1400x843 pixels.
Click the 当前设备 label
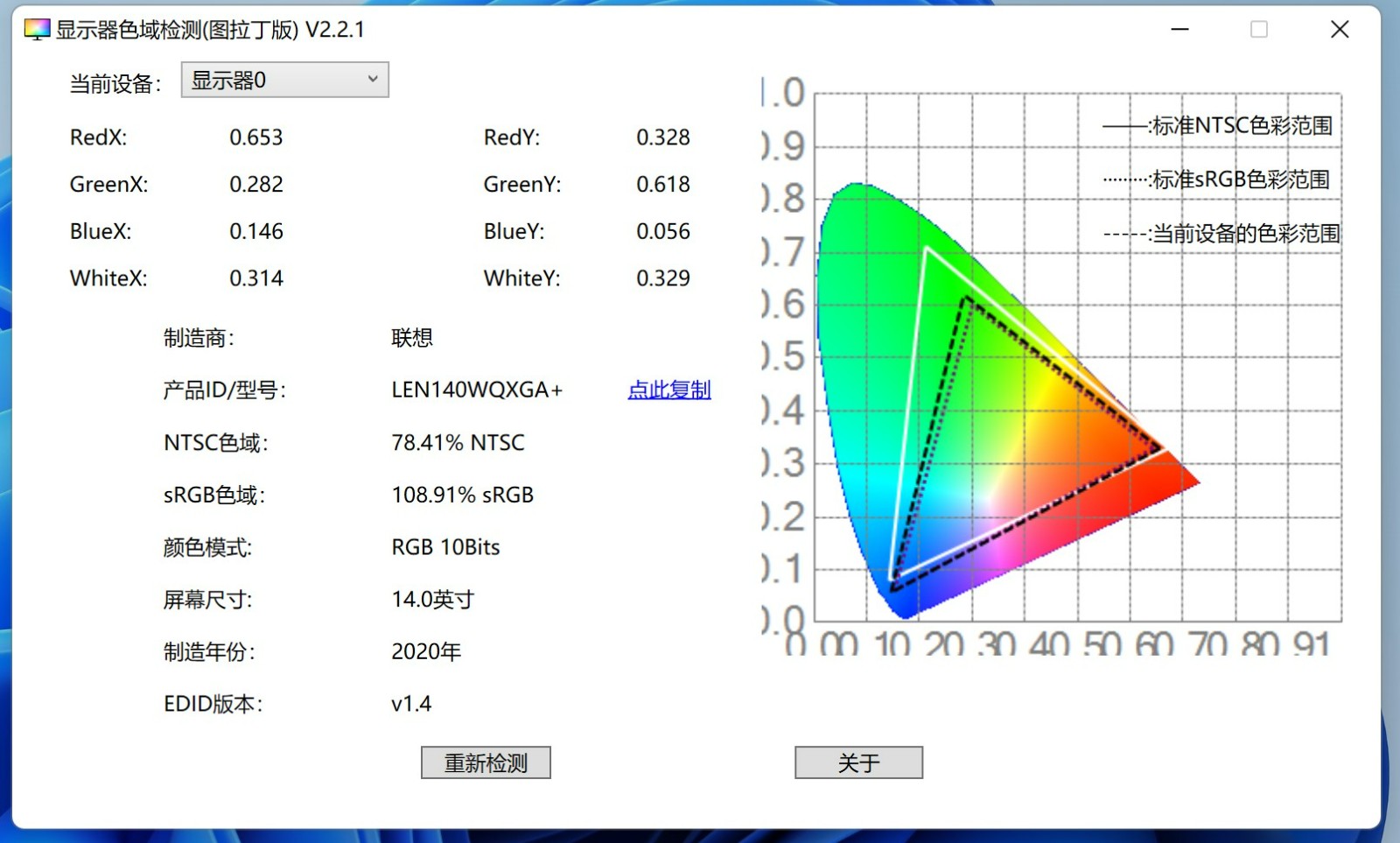point(115,84)
